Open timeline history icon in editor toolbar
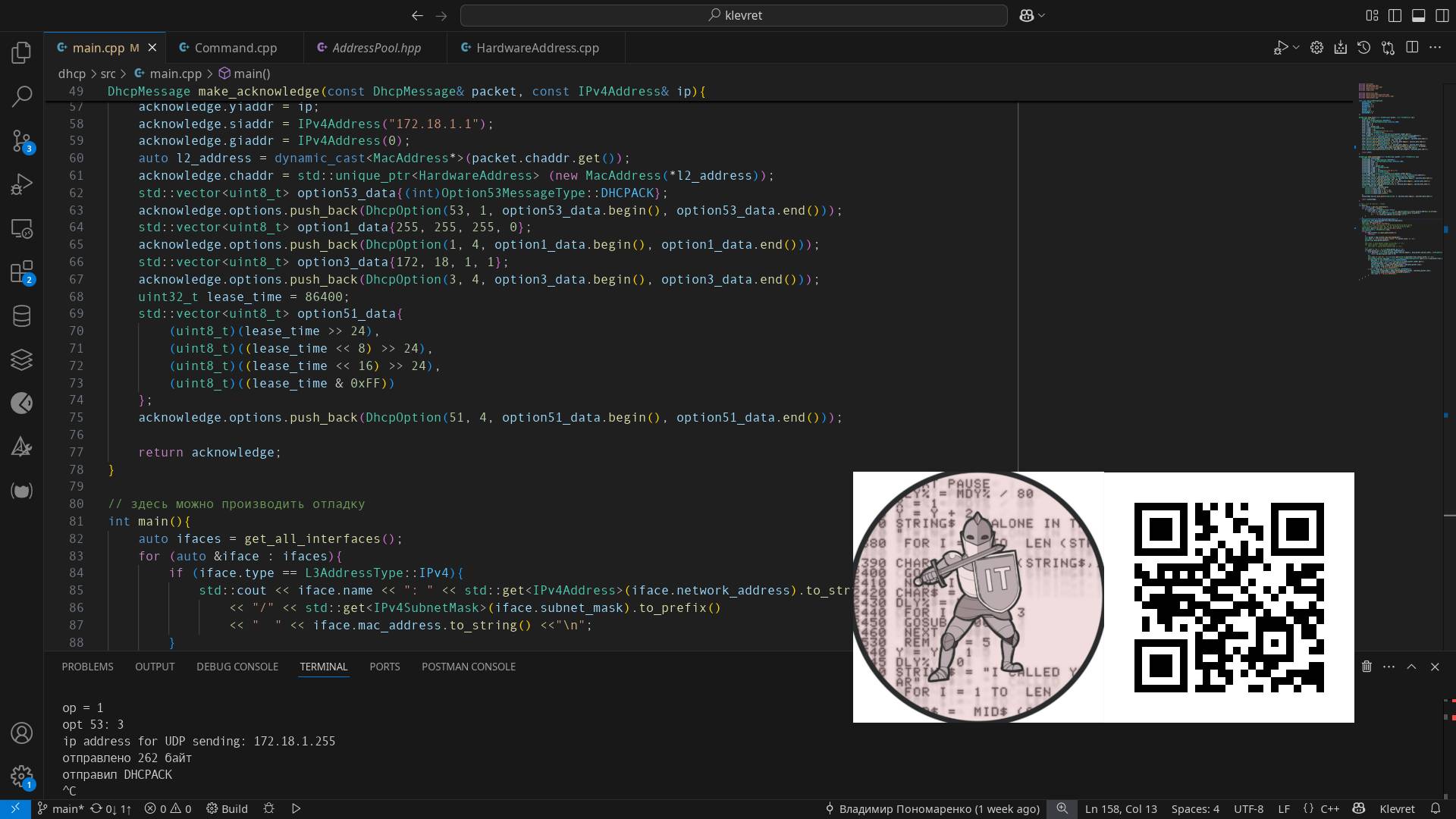This screenshot has height=819, width=1456. point(1364,48)
